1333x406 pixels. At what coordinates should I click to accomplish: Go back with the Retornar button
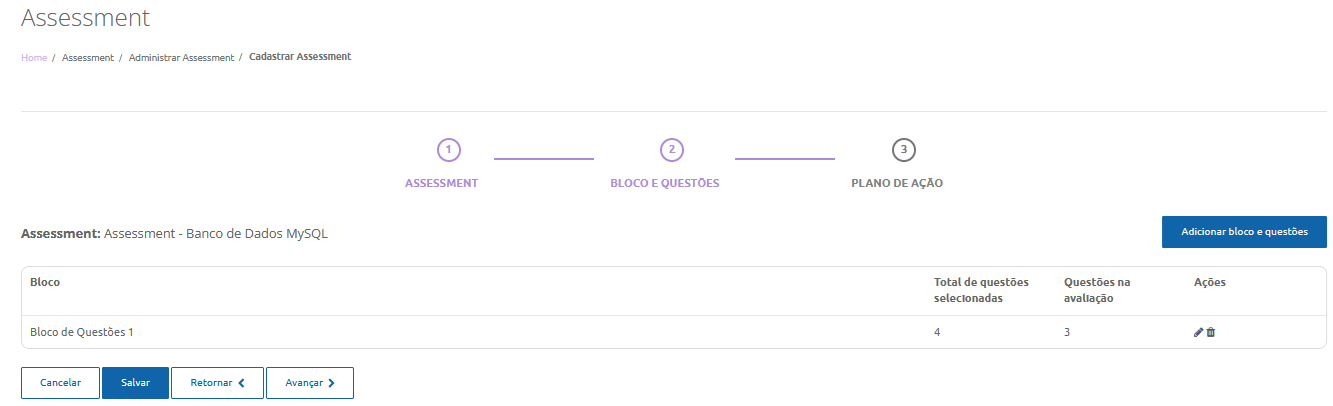(217, 383)
